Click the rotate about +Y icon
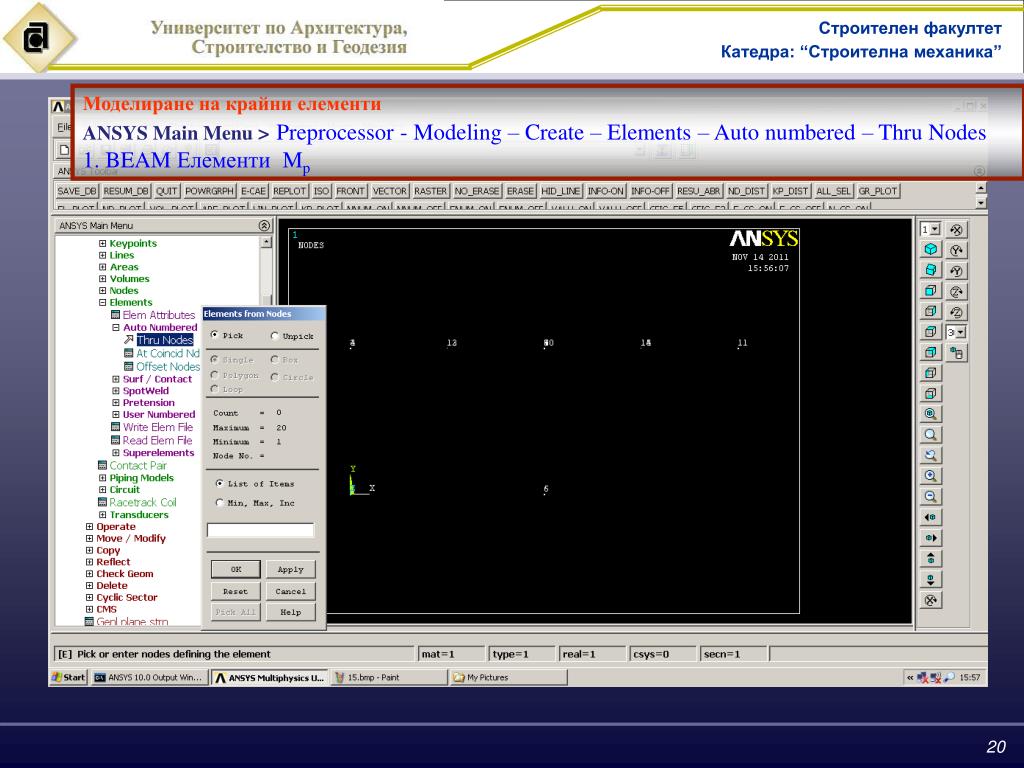The image size is (1024, 768). coord(956,249)
